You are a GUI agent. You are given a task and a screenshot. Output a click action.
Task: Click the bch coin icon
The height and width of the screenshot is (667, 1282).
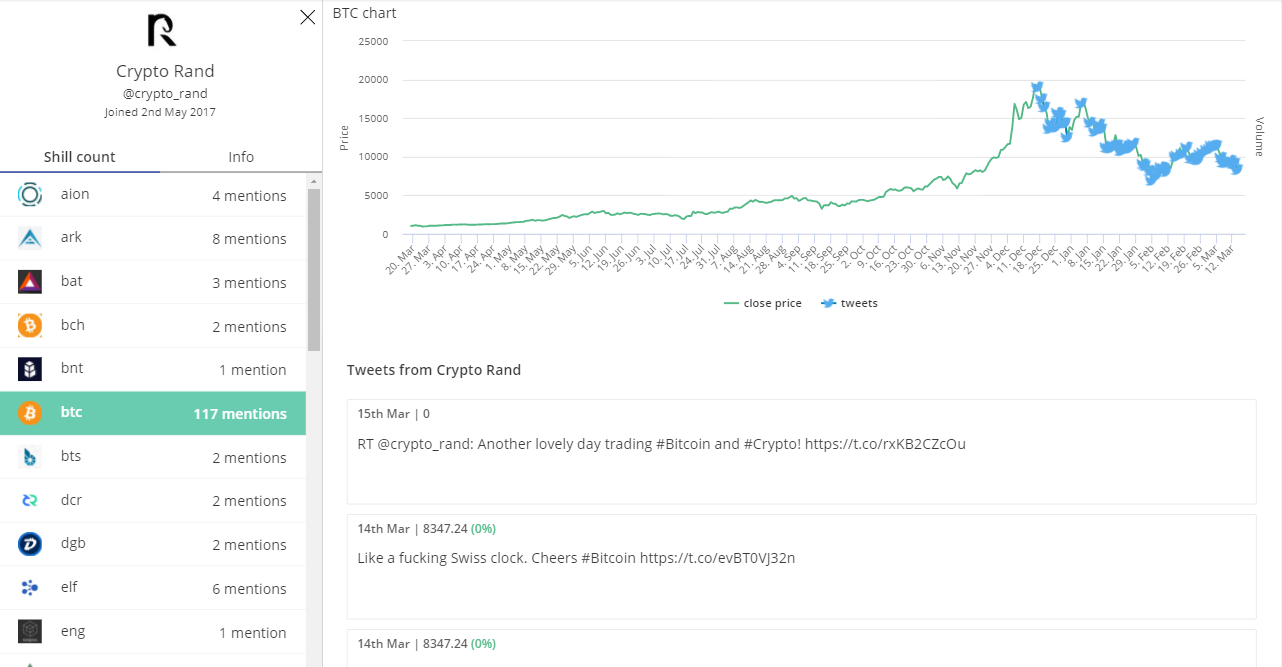(x=30, y=326)
